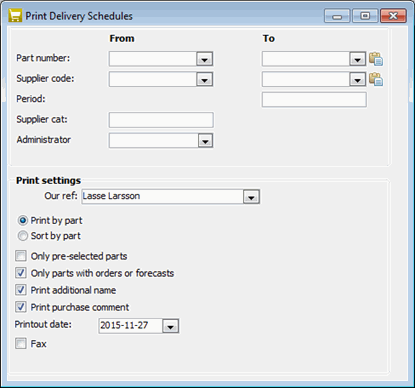Click paste-list icon beside Part number To

coord(376,59)
